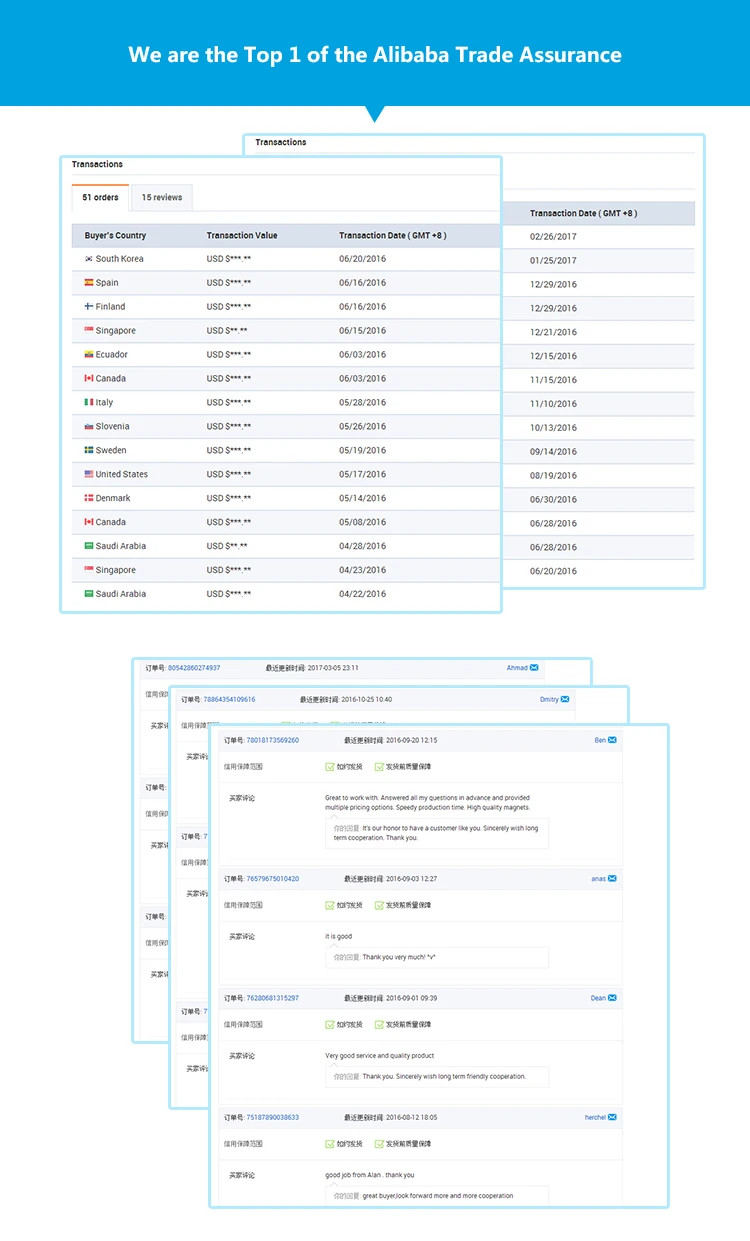Click the 09/14/2016 transaction date
Image resolution: width=750 pixels, height=1241 pixels.
point(553,452)
